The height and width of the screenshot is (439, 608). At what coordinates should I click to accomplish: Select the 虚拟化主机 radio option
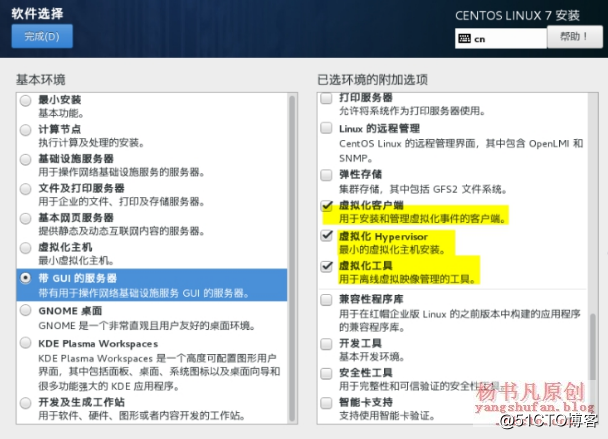[x=26, y=248]
